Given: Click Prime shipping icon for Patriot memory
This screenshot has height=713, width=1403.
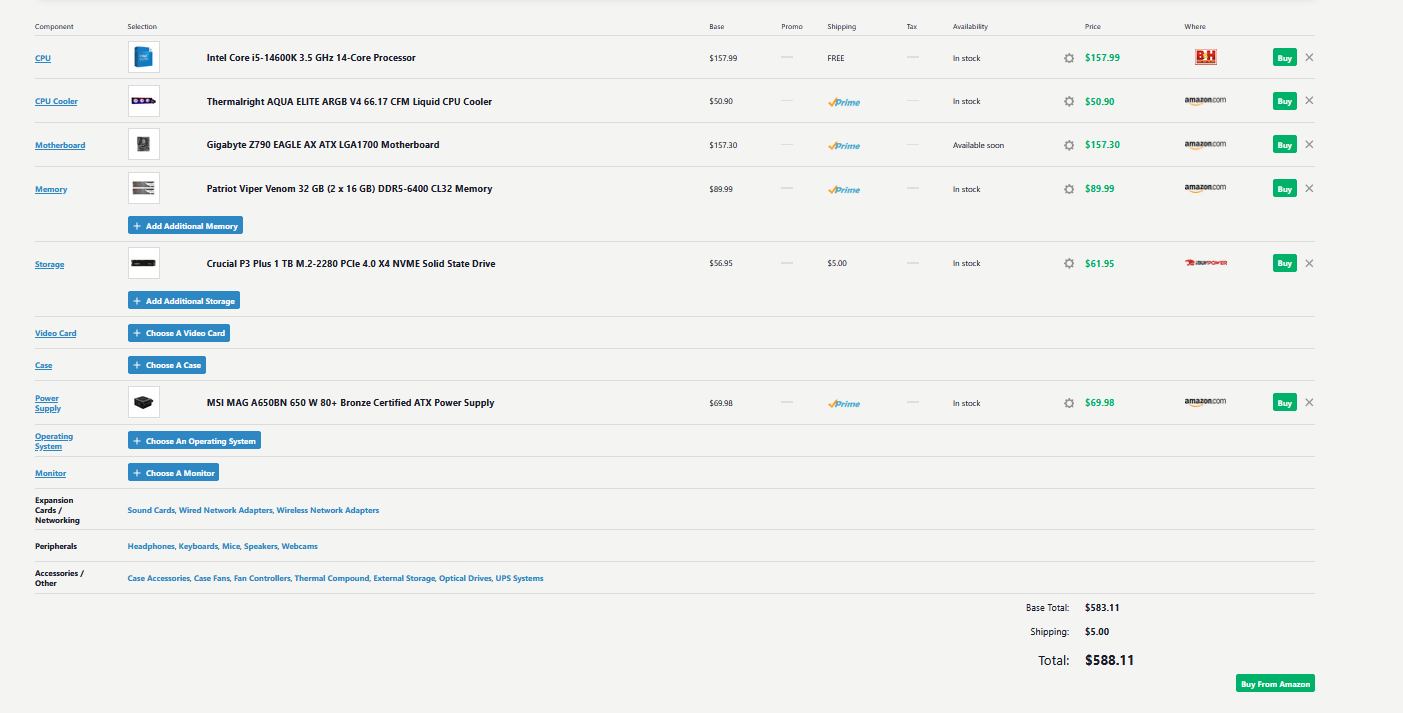Looking at the screenshot, I should pyautogui.click(x=843, y=190).
